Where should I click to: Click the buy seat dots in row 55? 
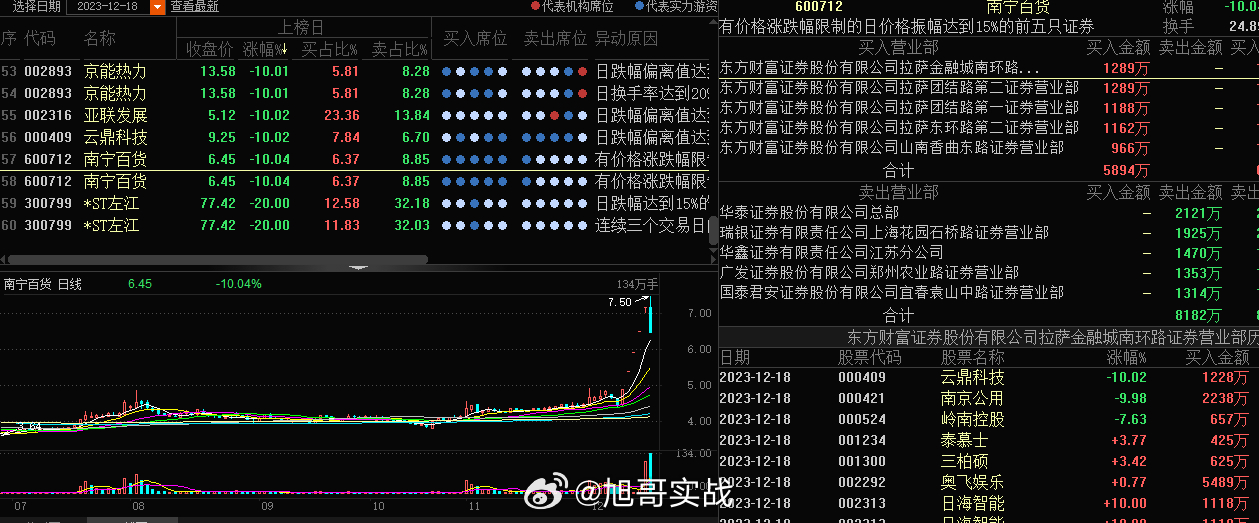pos(474,115)
